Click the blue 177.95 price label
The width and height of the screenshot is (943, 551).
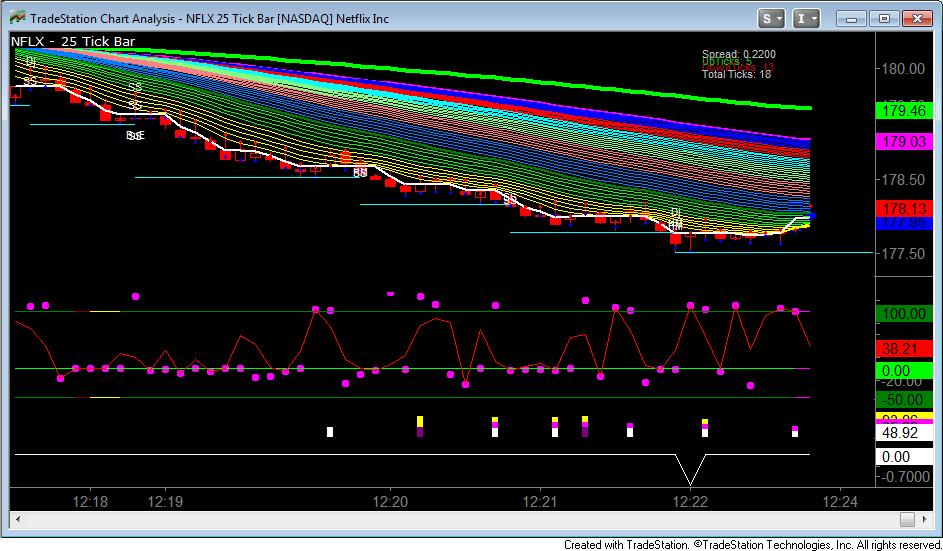tap(904, 223)
